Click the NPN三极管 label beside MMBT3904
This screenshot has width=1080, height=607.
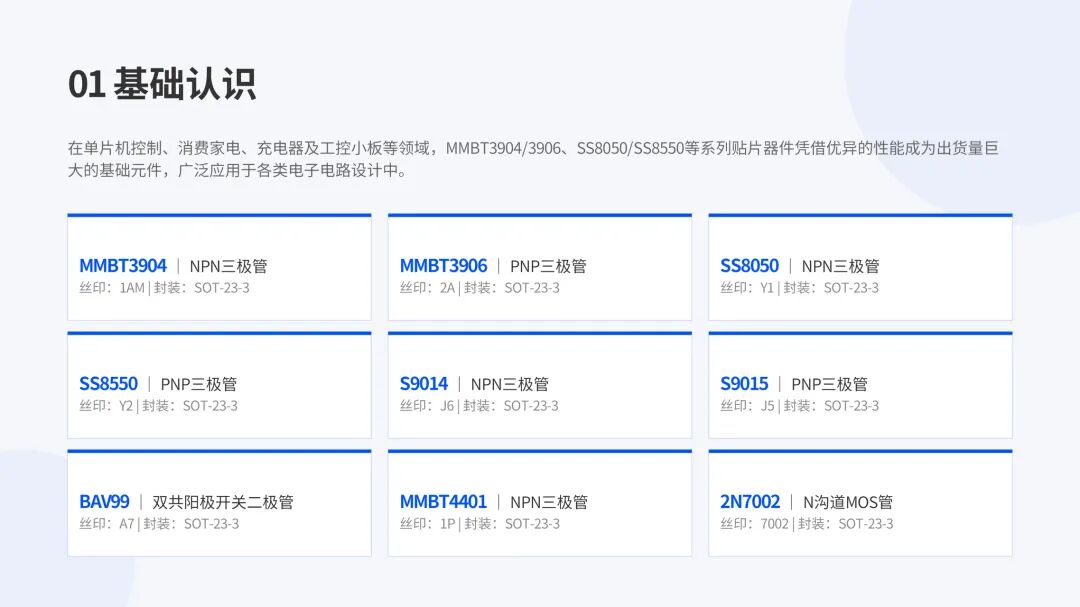228,267
